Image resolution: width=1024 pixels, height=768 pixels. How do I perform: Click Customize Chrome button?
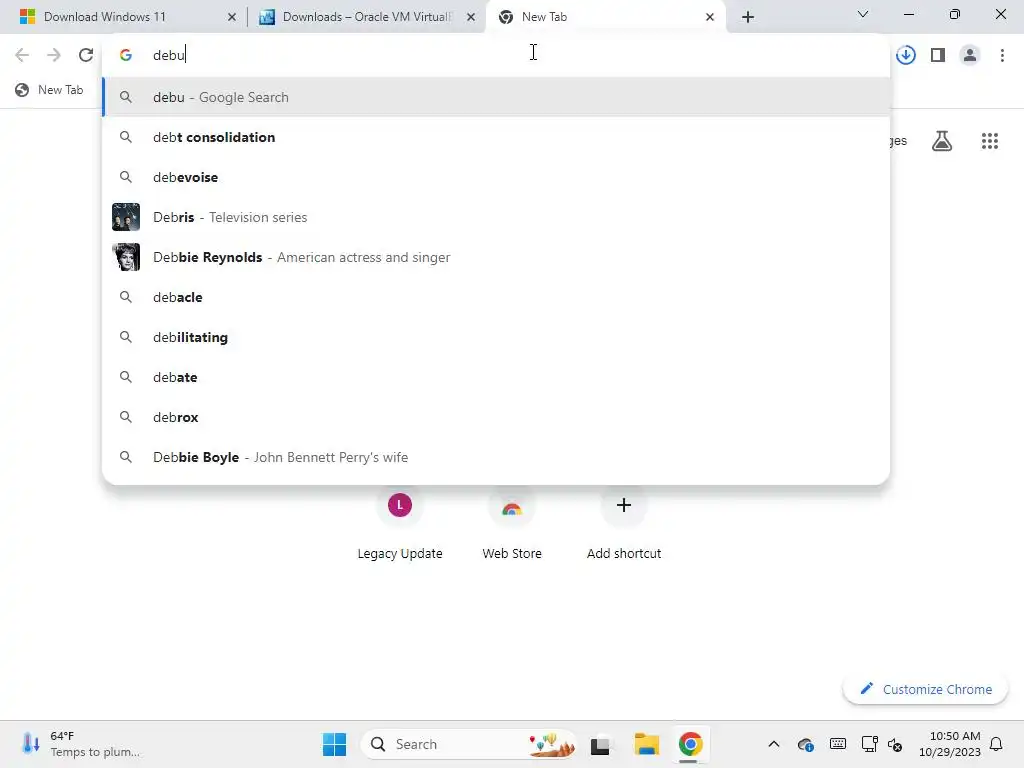coord(925,689)
